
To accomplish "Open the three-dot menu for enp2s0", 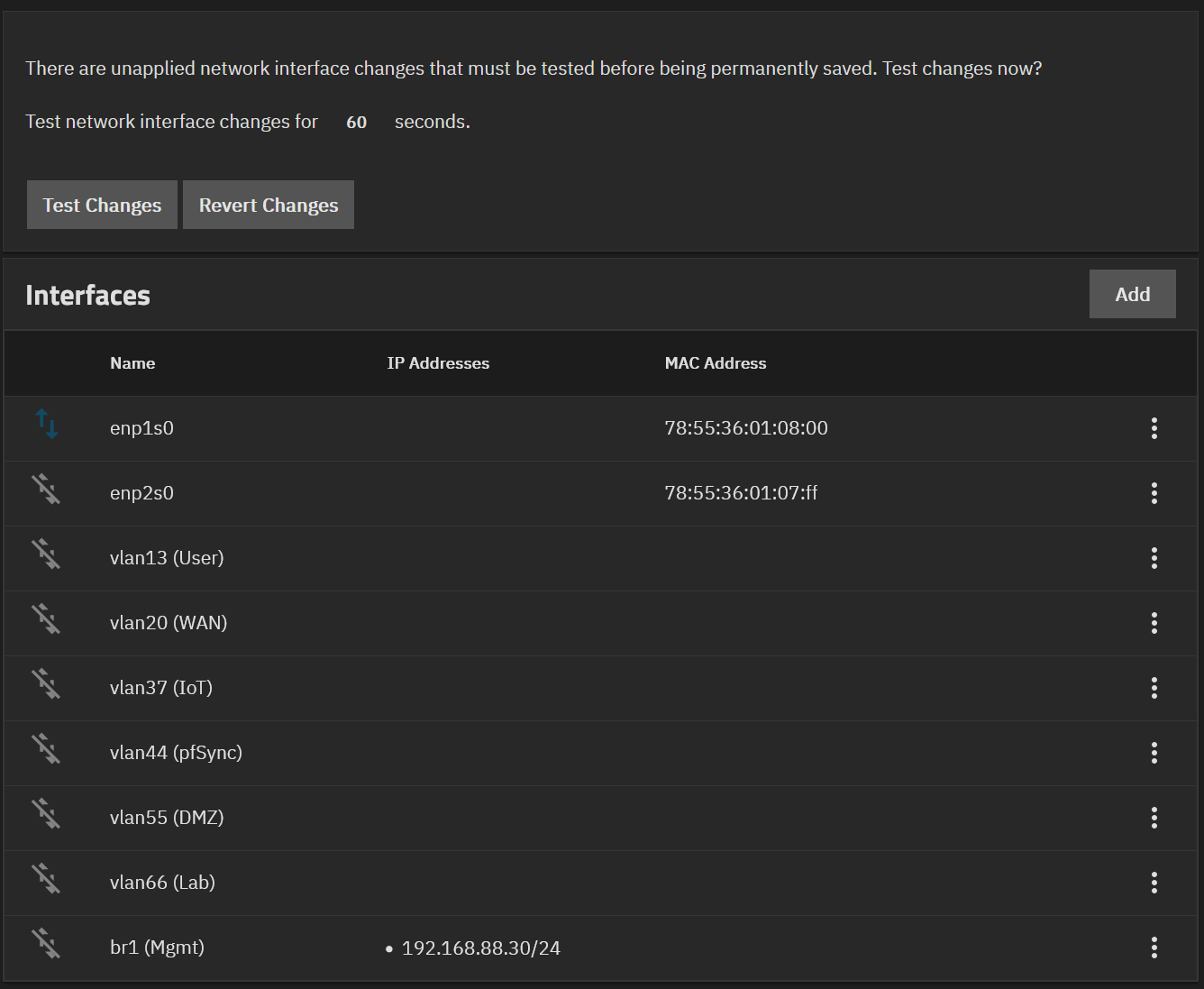I will (x=1154, y=493).
